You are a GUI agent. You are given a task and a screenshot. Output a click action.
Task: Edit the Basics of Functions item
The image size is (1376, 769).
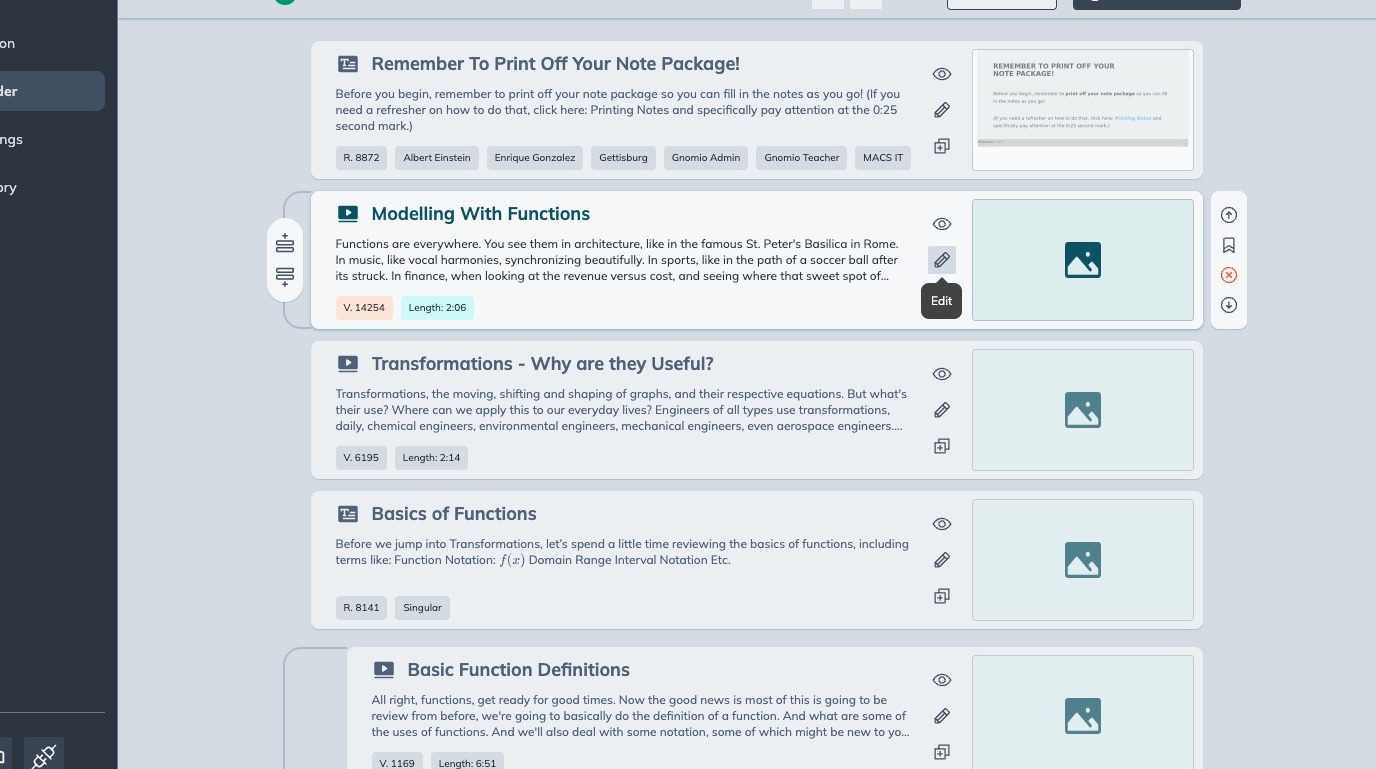pyautogui.click(x=941, y=560)
